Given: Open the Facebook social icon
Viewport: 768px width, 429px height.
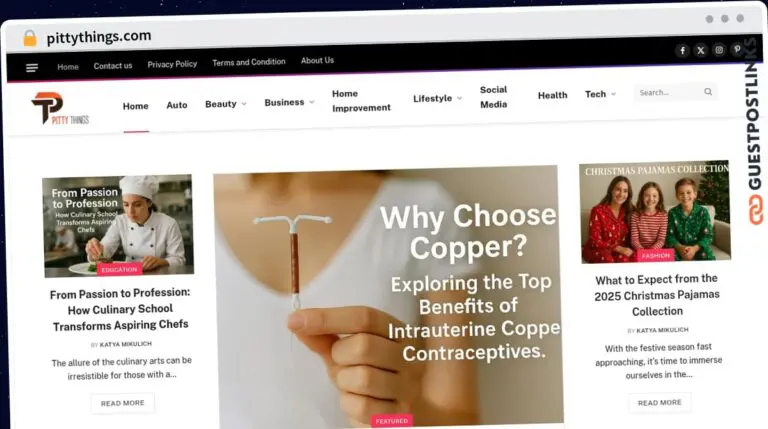Looking at the screenshot, I should (682, 50).
